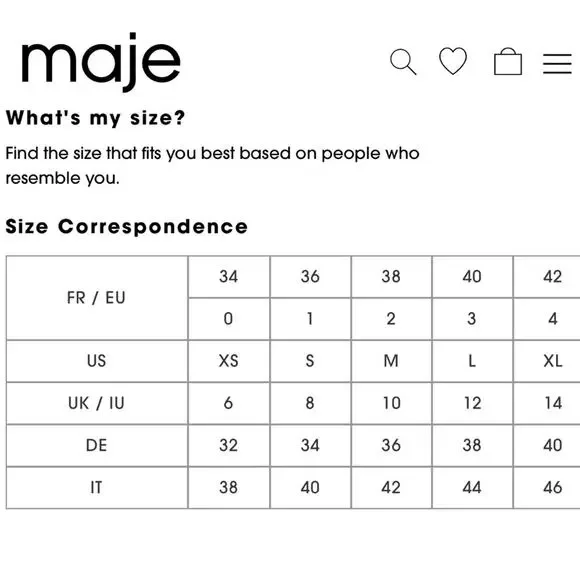Open the search magnifier icon

[403, 62]
